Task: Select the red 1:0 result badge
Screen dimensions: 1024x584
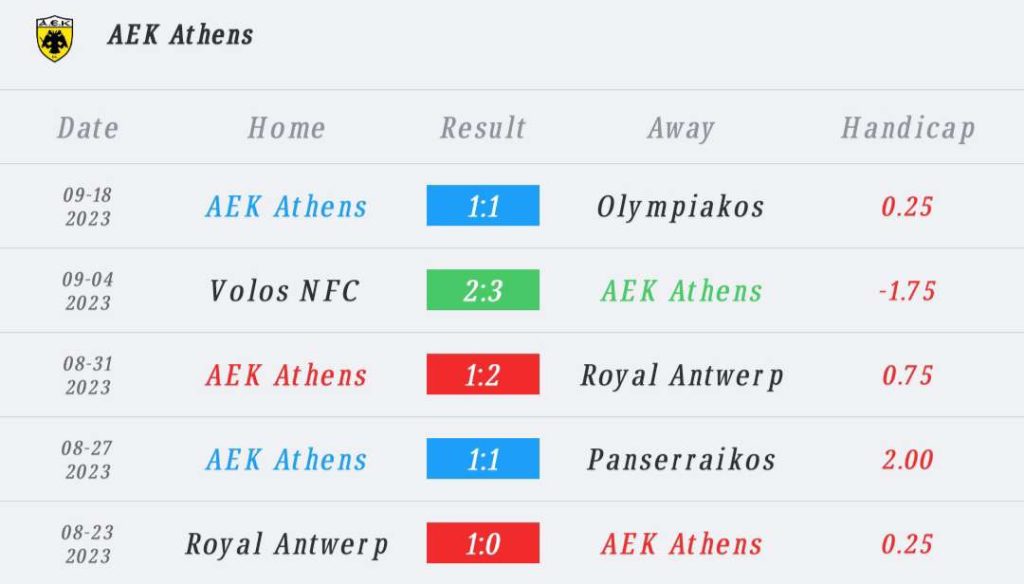Action: click(x=483, y=543)
